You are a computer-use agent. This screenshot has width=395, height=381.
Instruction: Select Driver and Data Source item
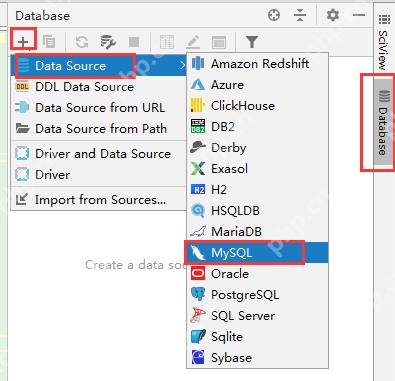pos(99,154)
